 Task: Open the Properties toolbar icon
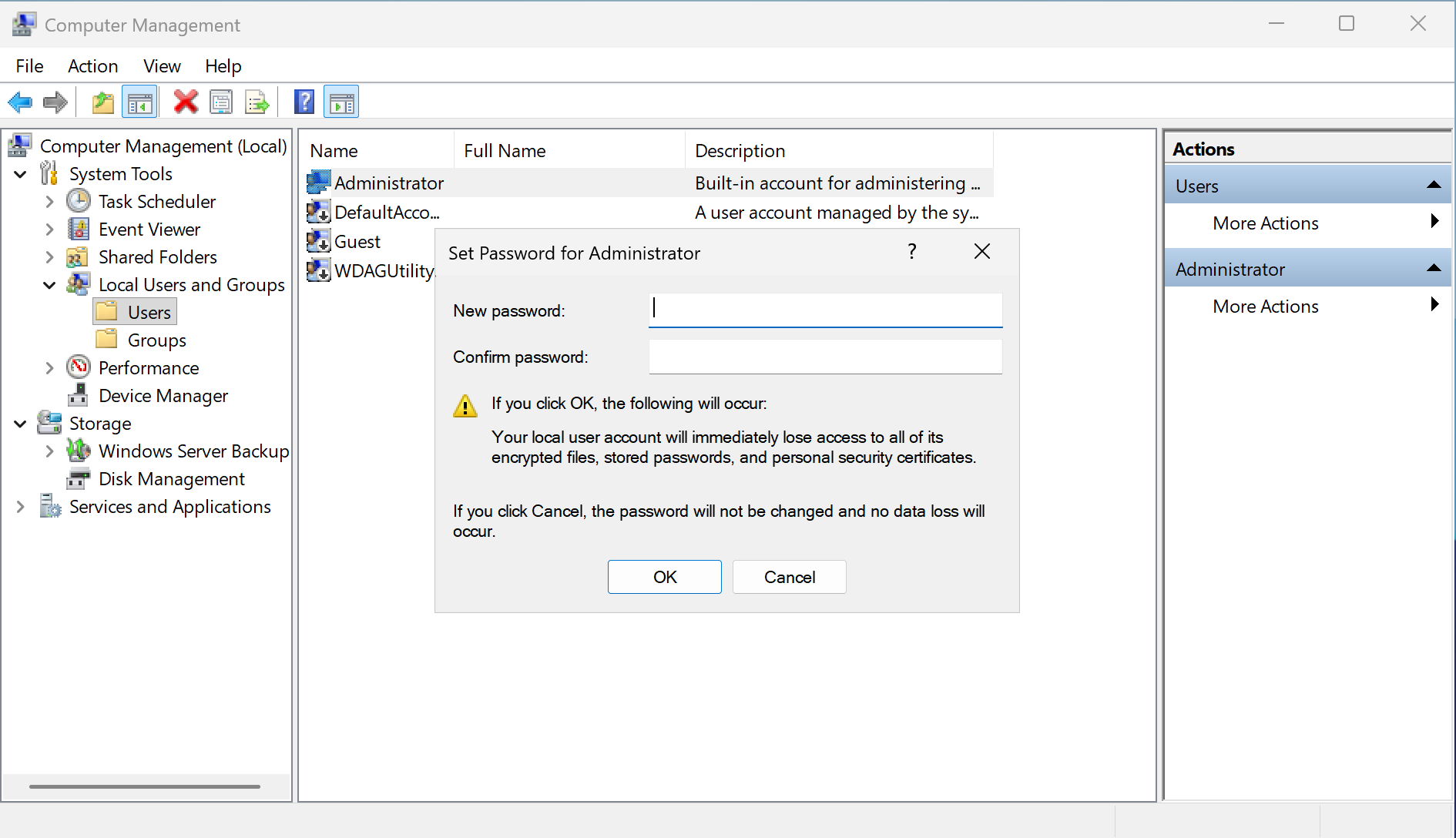click(221, 102)
